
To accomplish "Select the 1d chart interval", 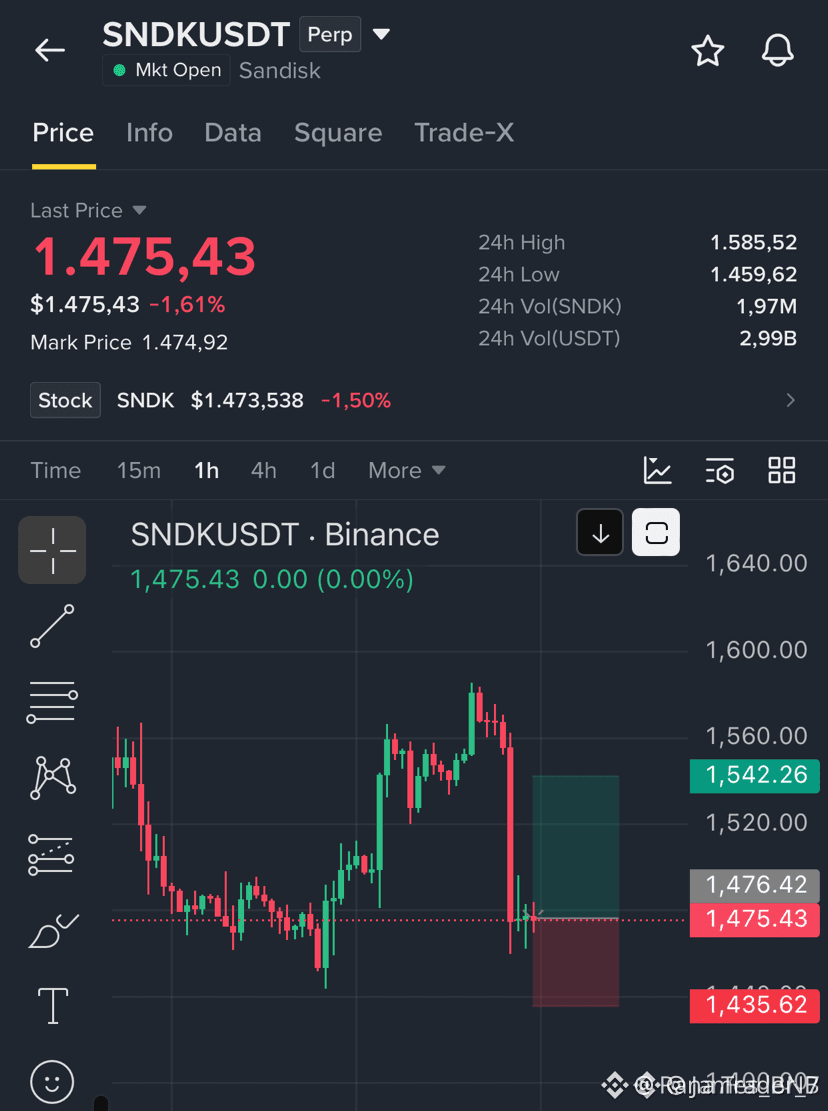I will tap(322, 470).
